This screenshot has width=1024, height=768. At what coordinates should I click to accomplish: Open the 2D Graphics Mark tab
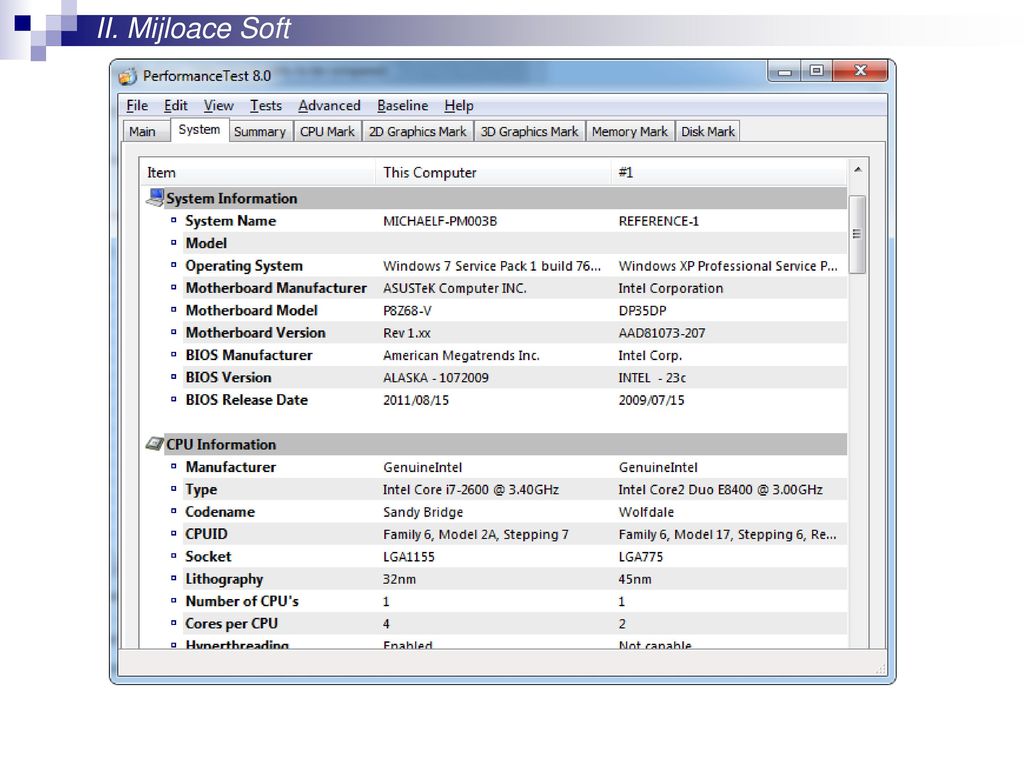coord(418,132)
